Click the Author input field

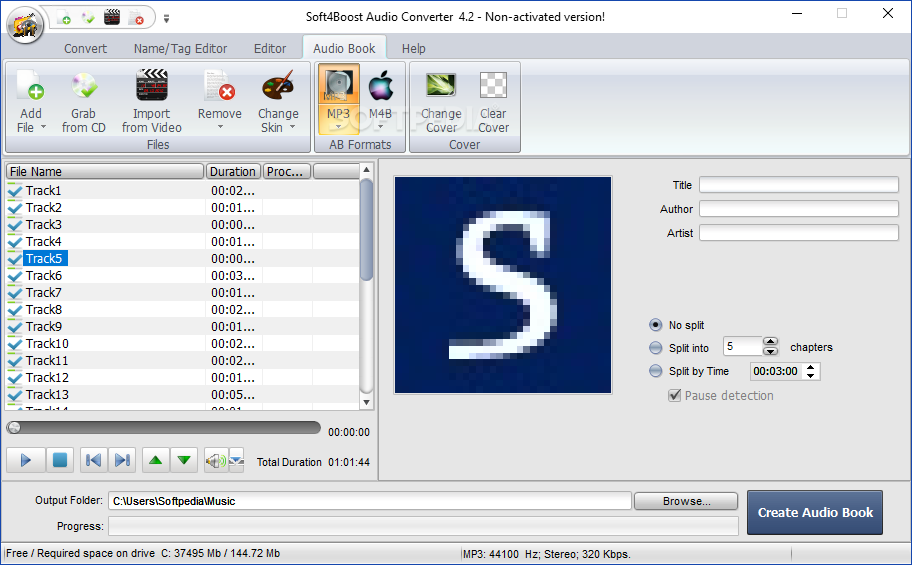click(x=799, y=209)
